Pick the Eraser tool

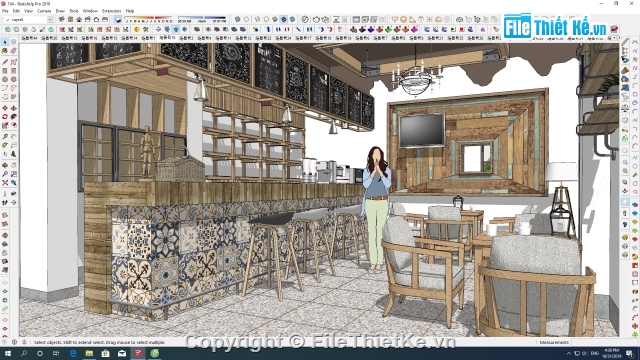tap(13, 51)
